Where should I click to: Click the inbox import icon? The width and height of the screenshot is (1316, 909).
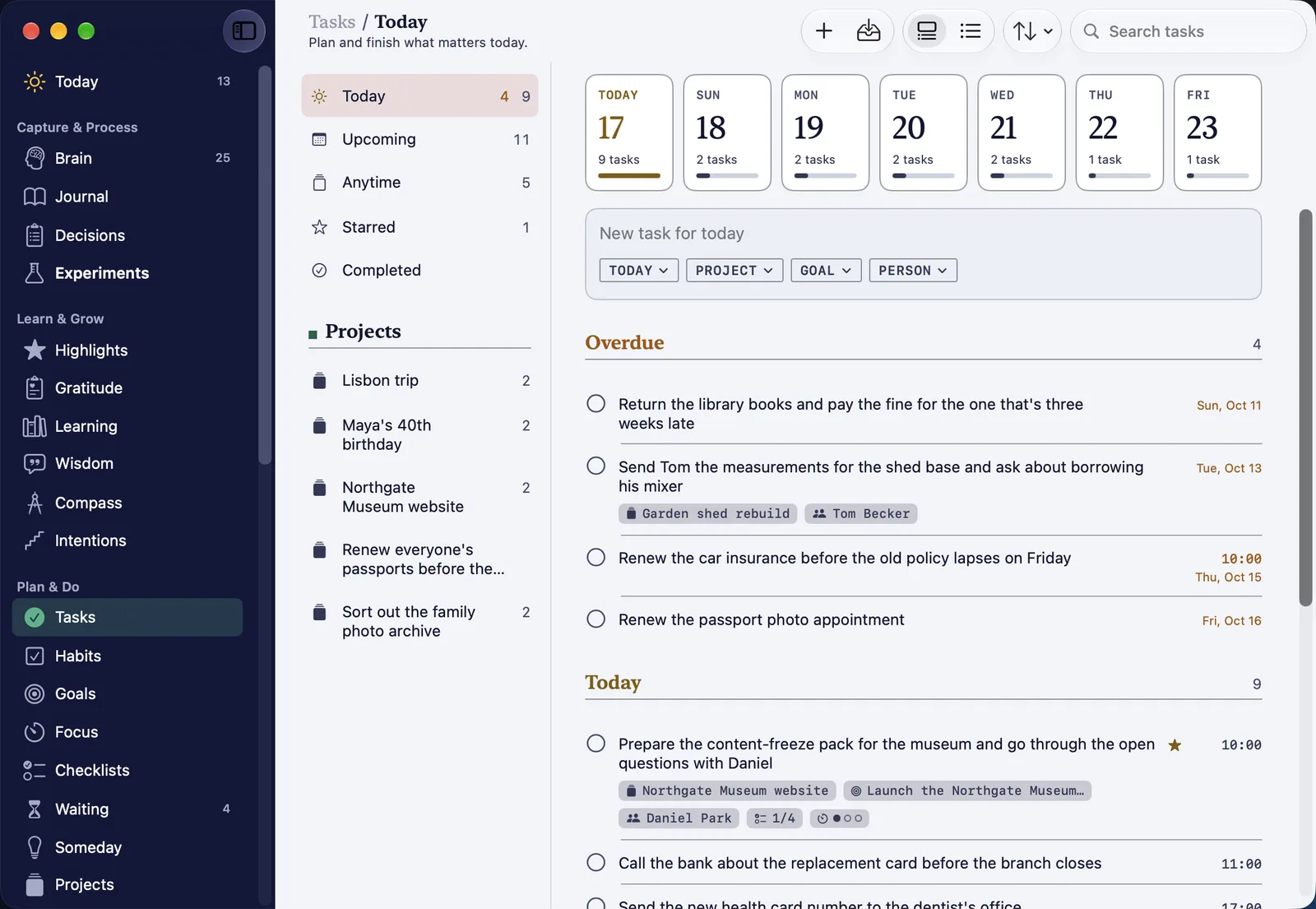869,31
